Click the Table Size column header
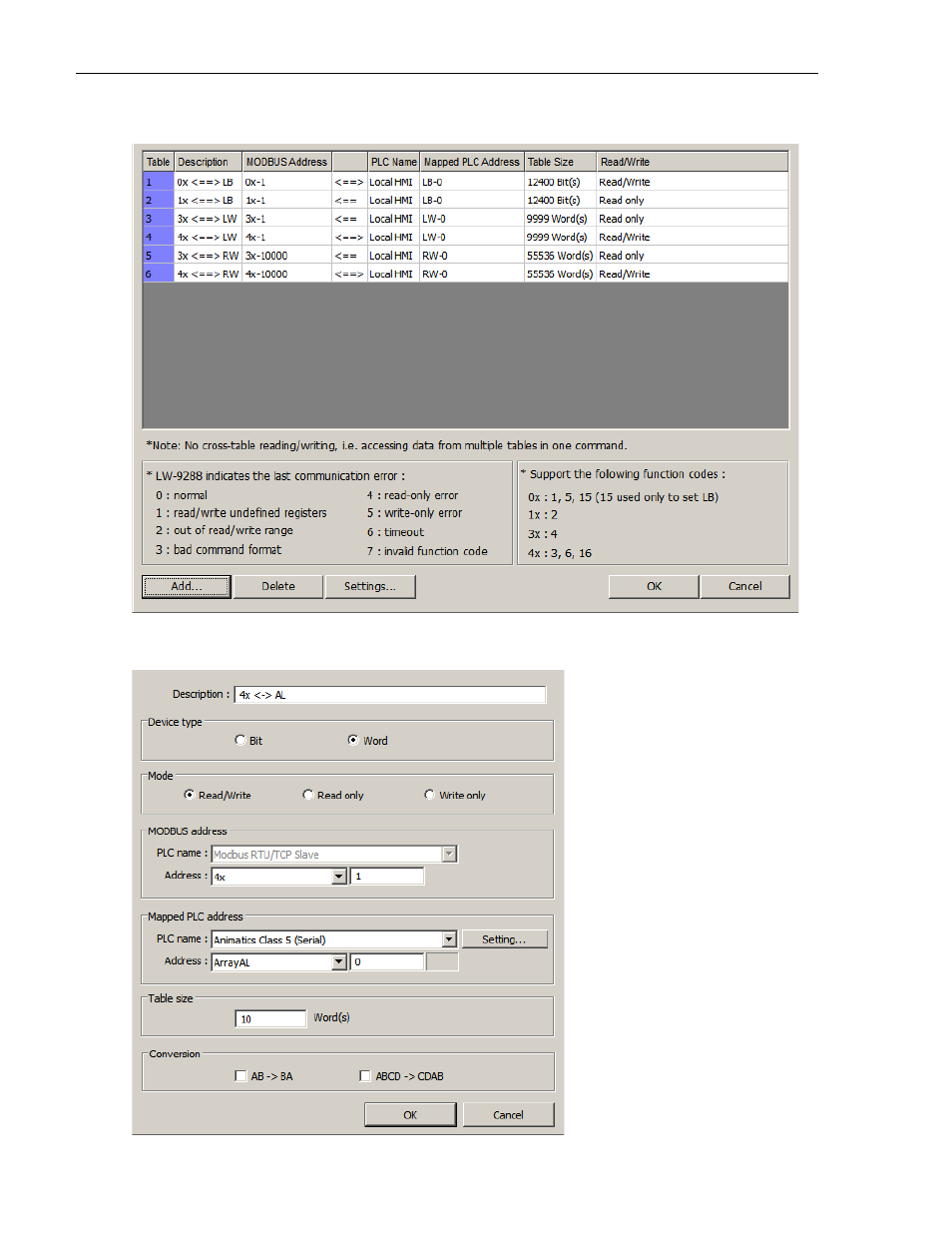The height and width of the screenshot is (1233, 952). pos(560,162)
